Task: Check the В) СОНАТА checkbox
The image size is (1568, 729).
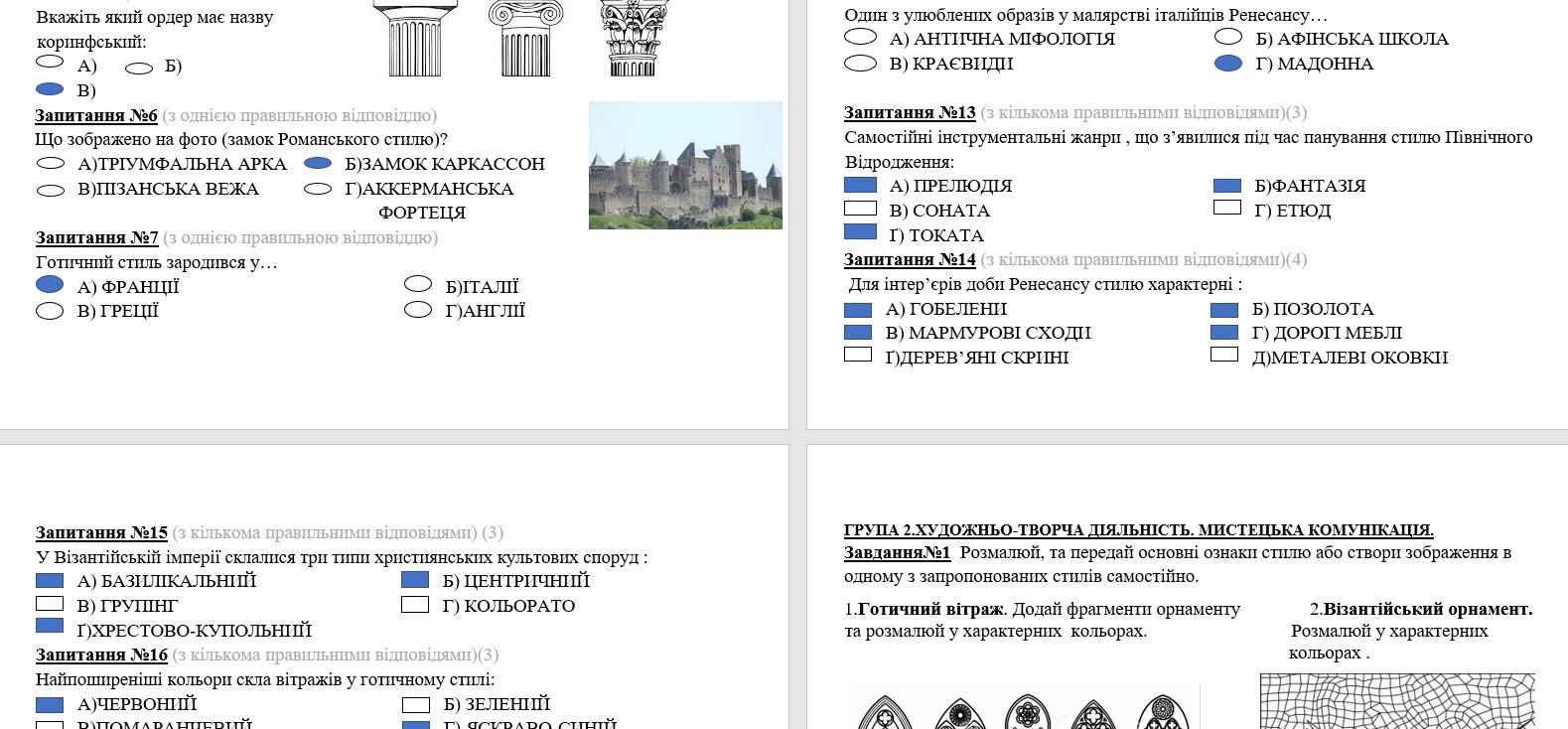Action: coord(860,209)
